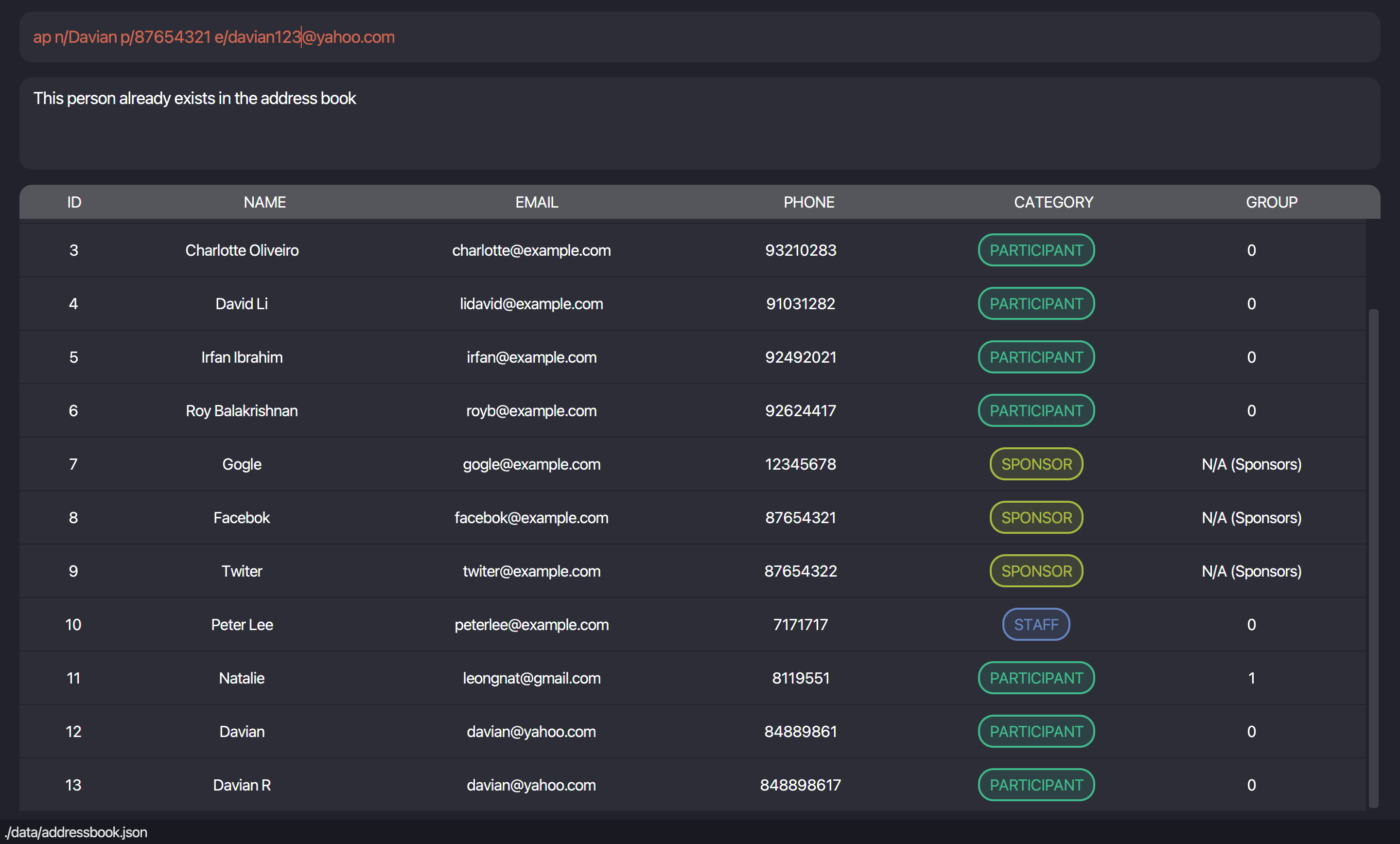Click email gogle@example.com
Screen dimensions: 1400x844
click(531, 464)
